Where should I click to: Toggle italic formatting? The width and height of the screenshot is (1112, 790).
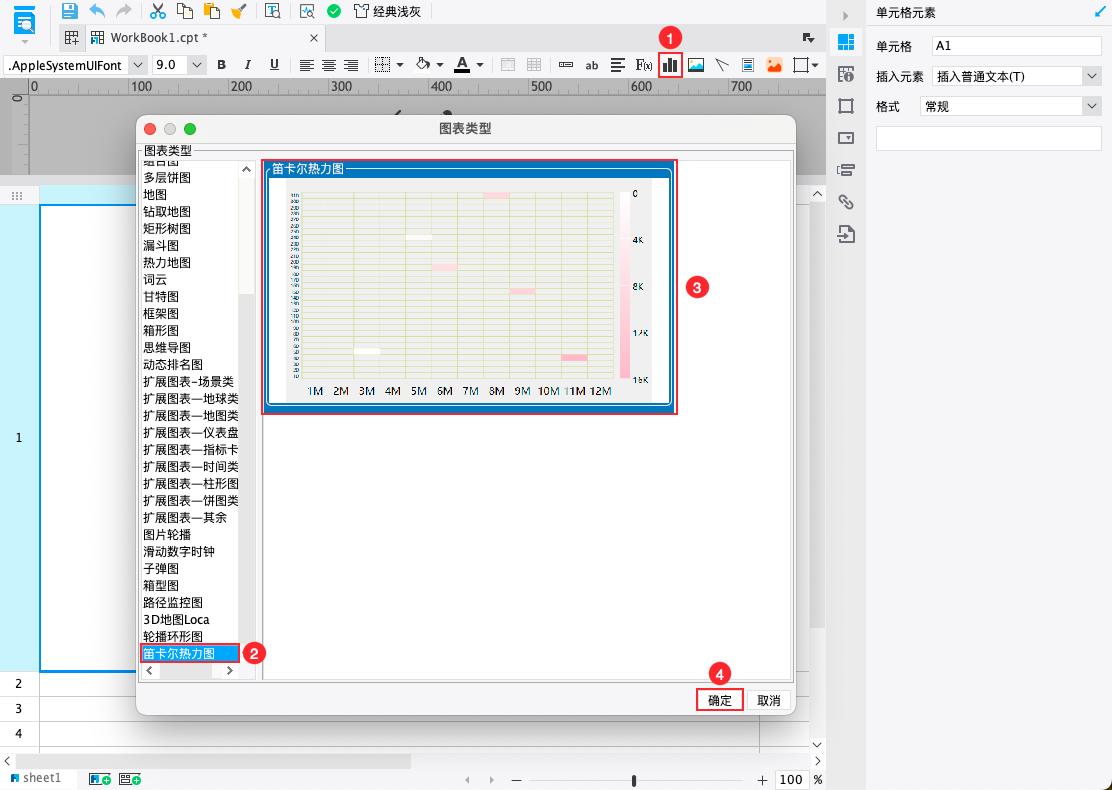coord(248,65)
